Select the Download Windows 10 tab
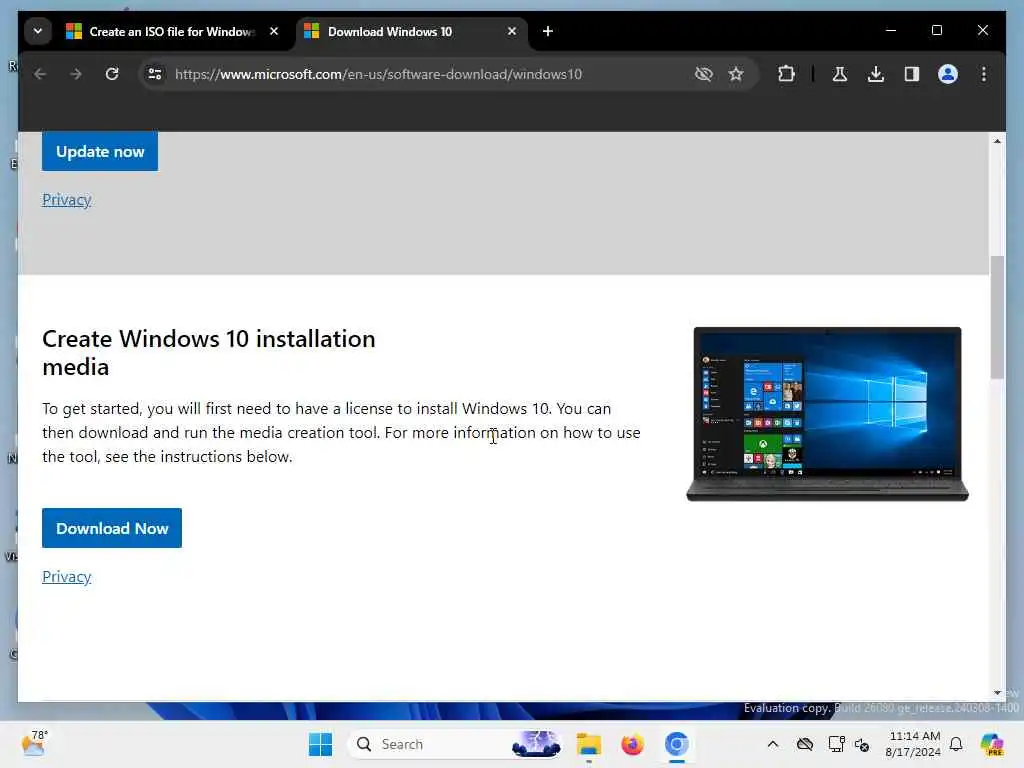 (x=412, y=31)
